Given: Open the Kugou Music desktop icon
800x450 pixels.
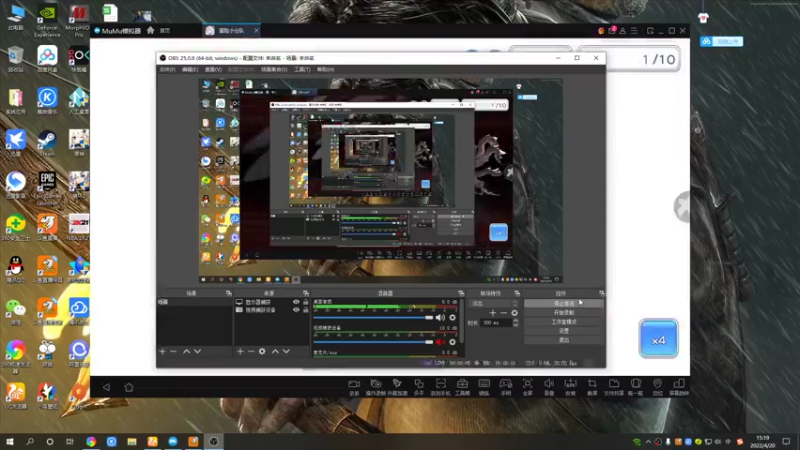Looking at the screenshot, I should point(47,101).
